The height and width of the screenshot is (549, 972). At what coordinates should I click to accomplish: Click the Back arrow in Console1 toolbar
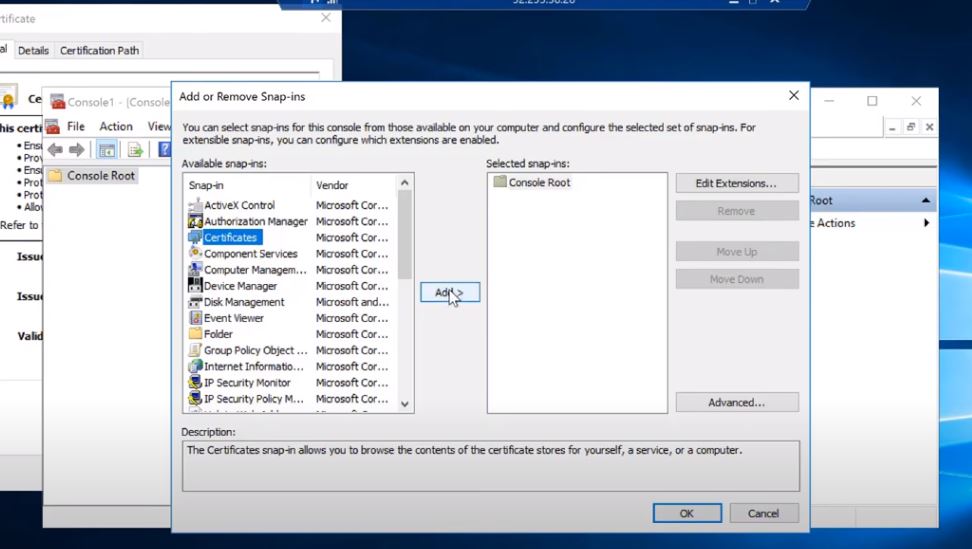(55, 149)
